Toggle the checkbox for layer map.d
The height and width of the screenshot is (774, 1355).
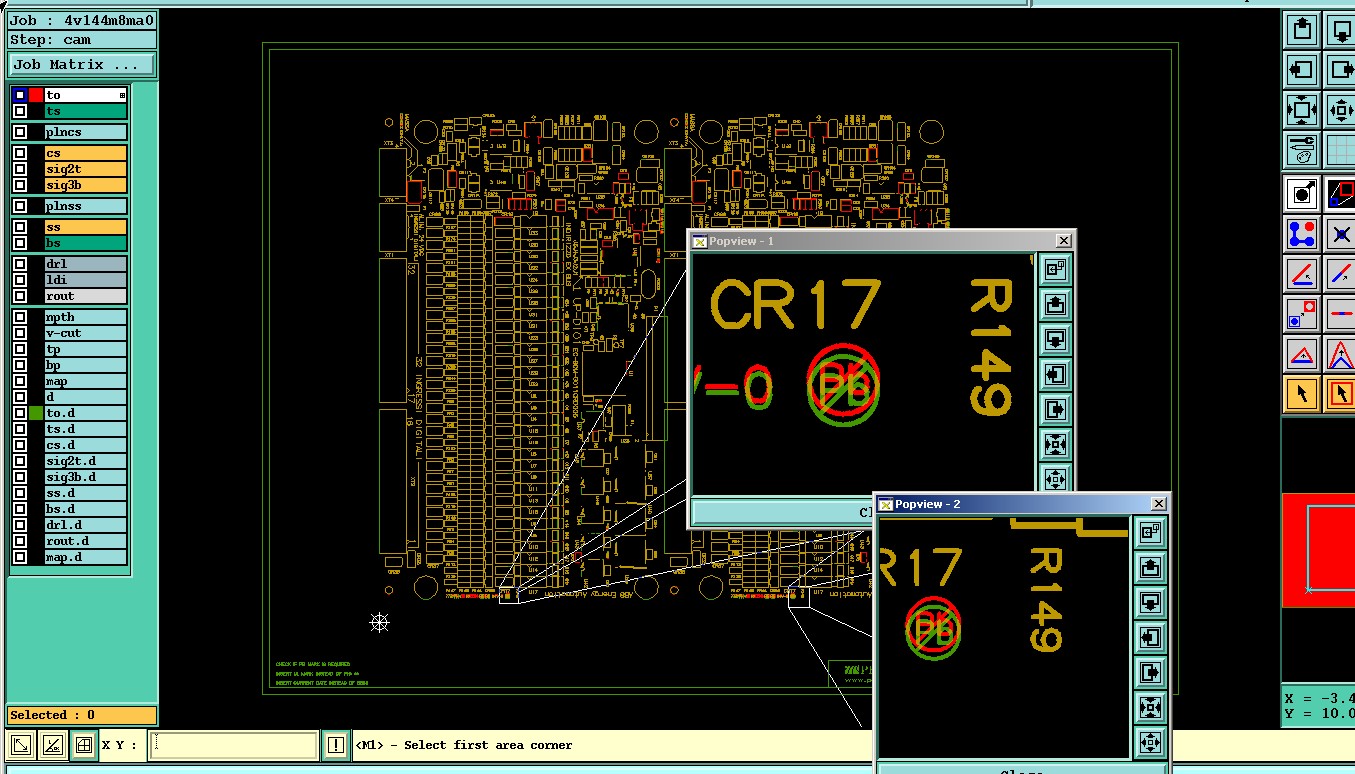click(20, 557)
